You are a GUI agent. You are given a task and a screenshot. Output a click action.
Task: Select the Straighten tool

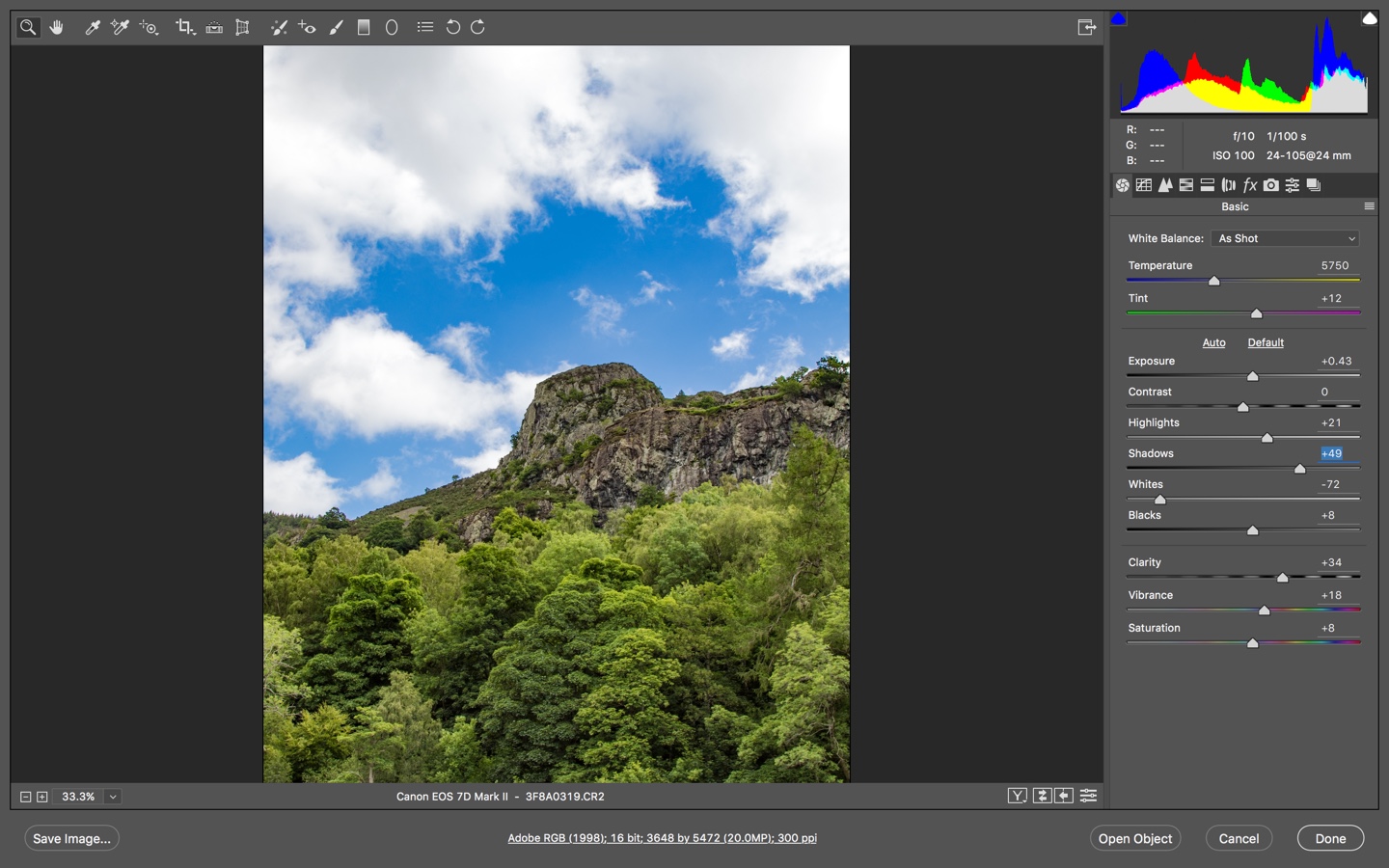pos(214,27)
